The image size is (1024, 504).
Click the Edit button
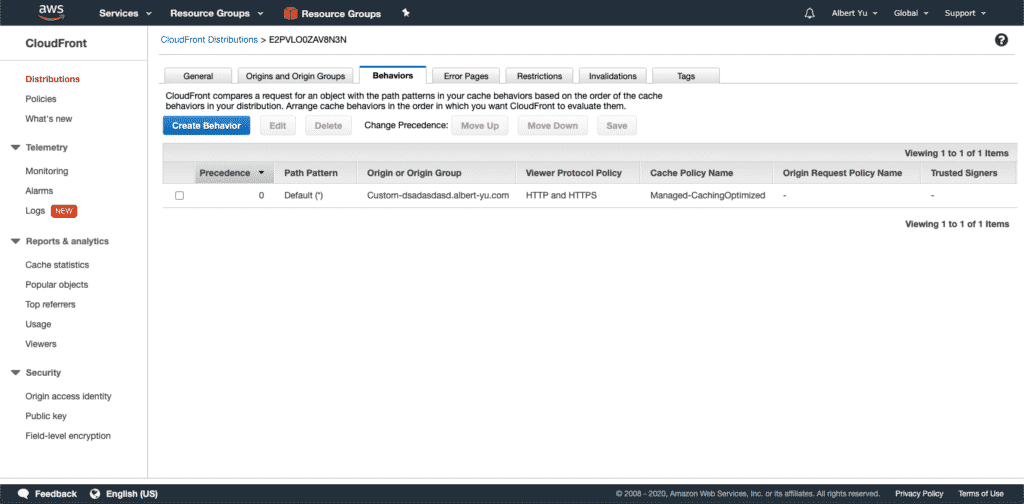(278, 125)
